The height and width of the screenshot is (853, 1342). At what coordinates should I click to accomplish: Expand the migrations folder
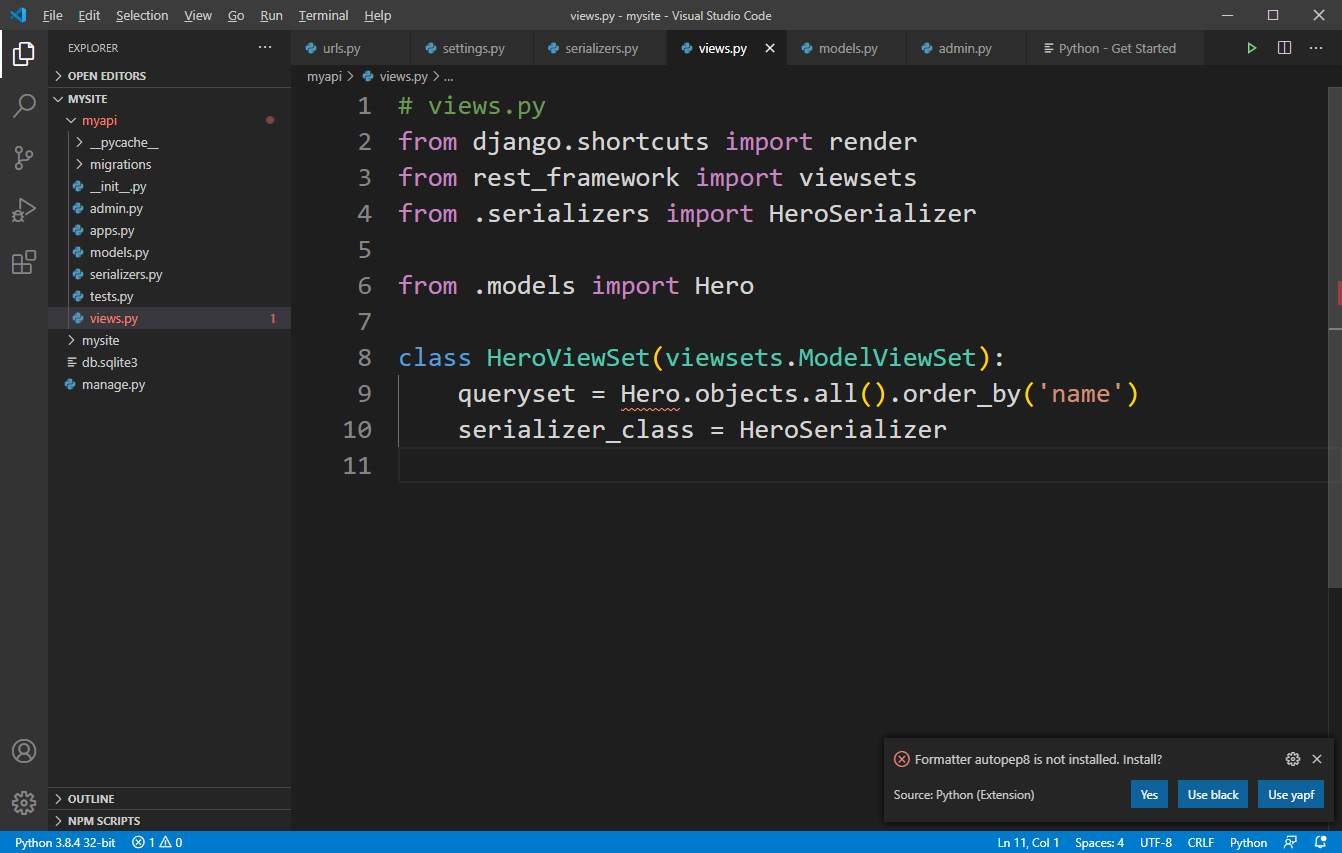point(169,165)
